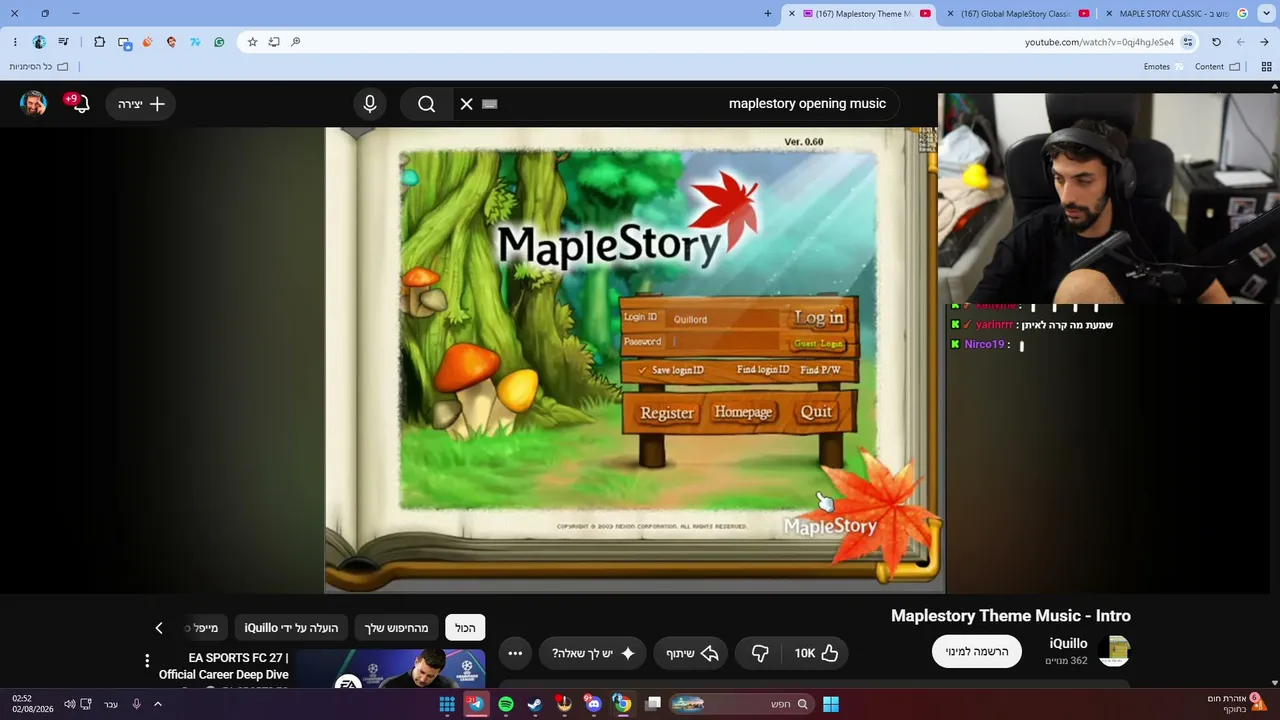
Task: Click the שיתוף share button
Action: pyautogui.click(x=693, y=653)
